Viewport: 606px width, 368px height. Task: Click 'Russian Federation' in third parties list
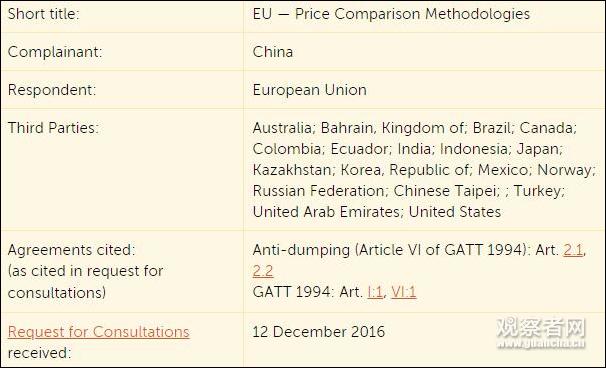318,191
